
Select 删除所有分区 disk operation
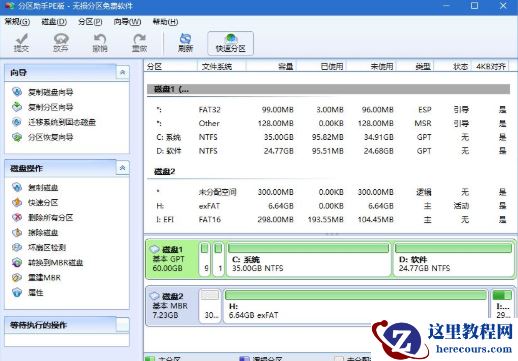(43, 217)
